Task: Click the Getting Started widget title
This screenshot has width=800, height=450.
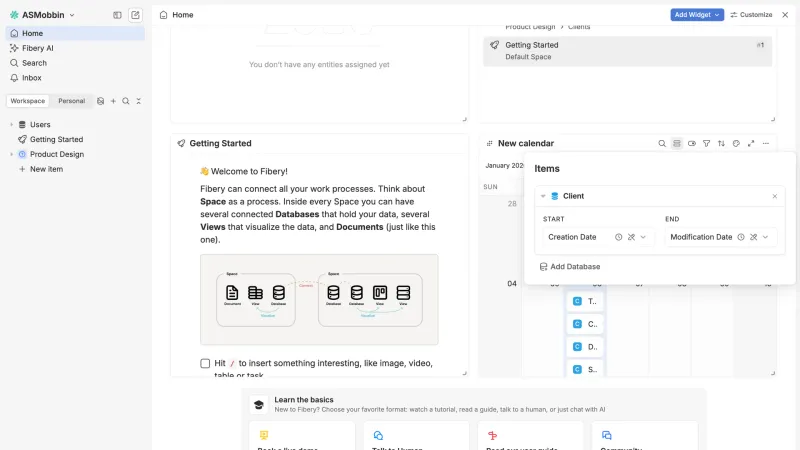Action: click(x=220, y=143)
